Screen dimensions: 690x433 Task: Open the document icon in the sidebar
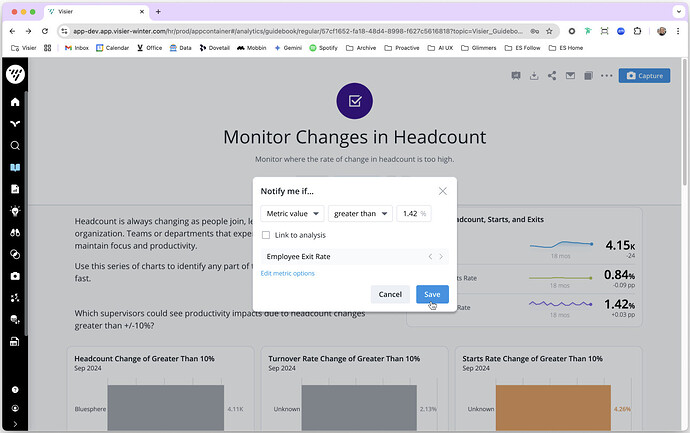[x=15, y=189]
